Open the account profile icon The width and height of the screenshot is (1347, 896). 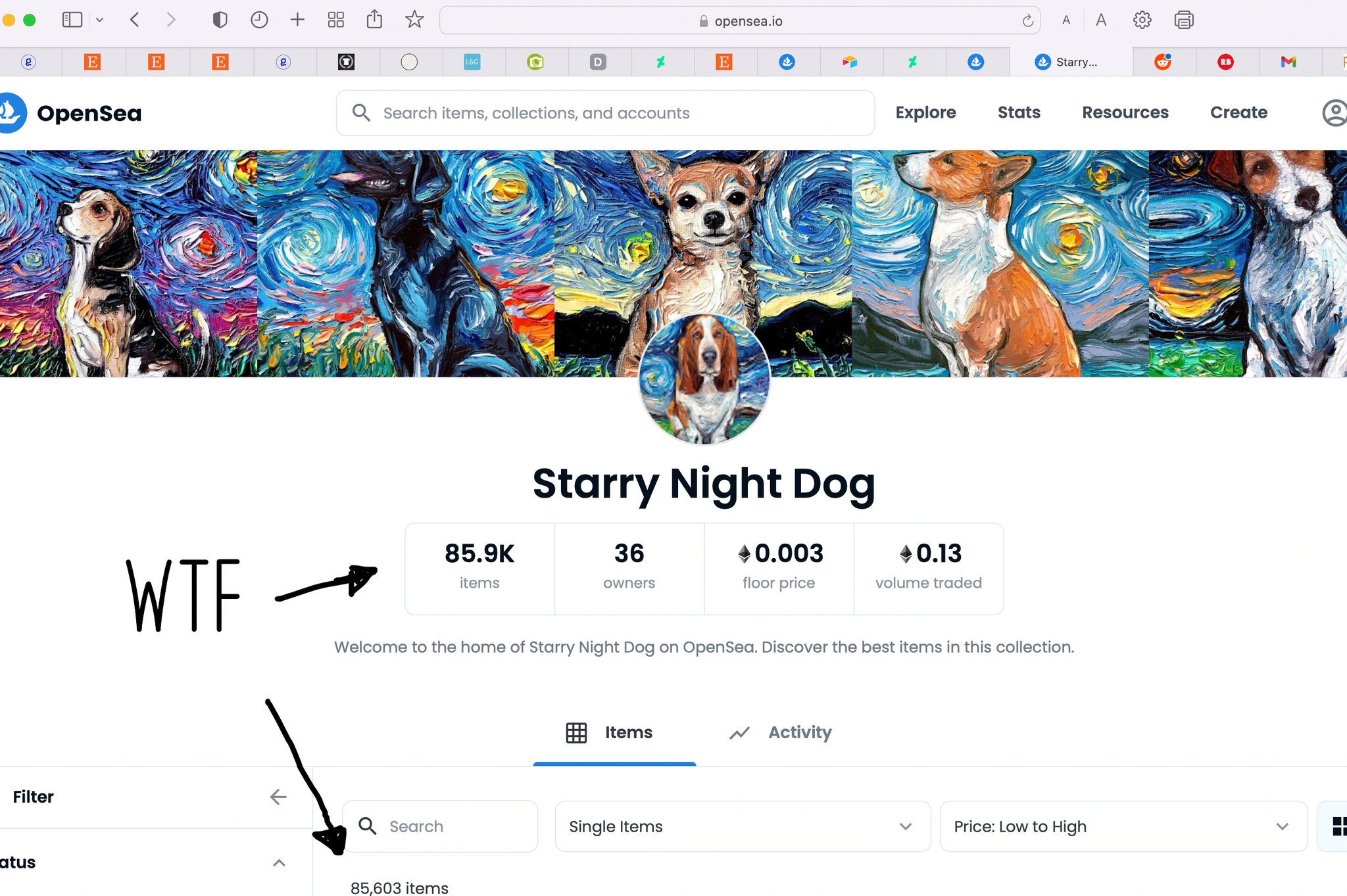(1334, 113)
